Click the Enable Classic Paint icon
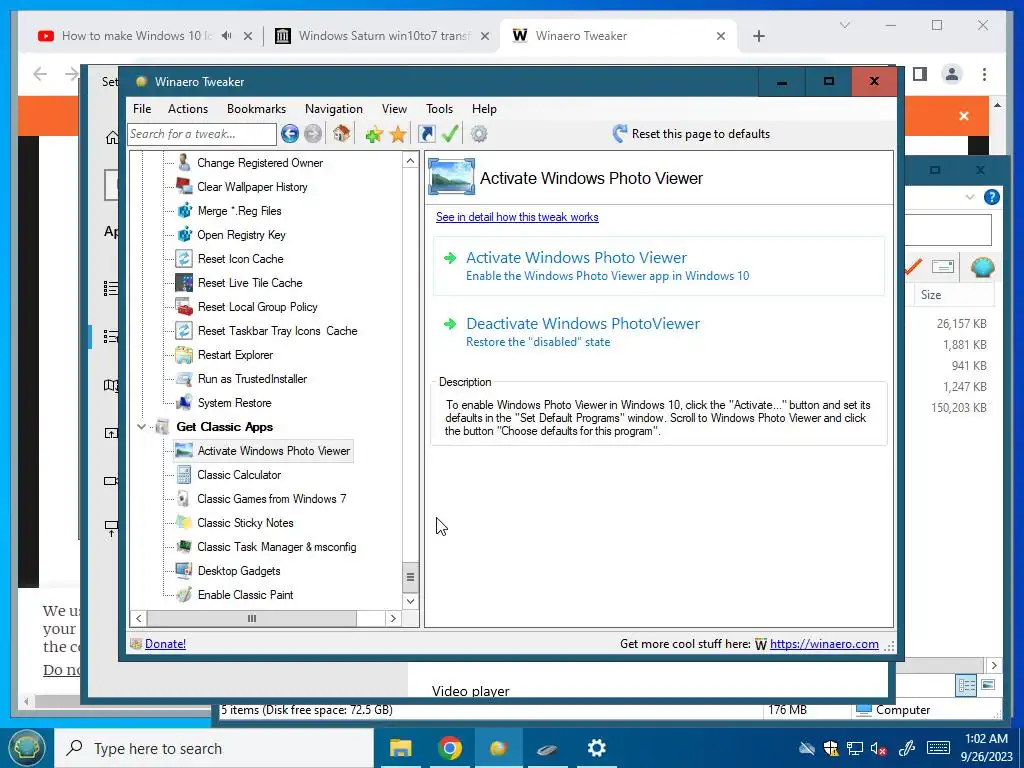Screen dimensions: 1024x768 pyautogui.click(x=184, y=595)
